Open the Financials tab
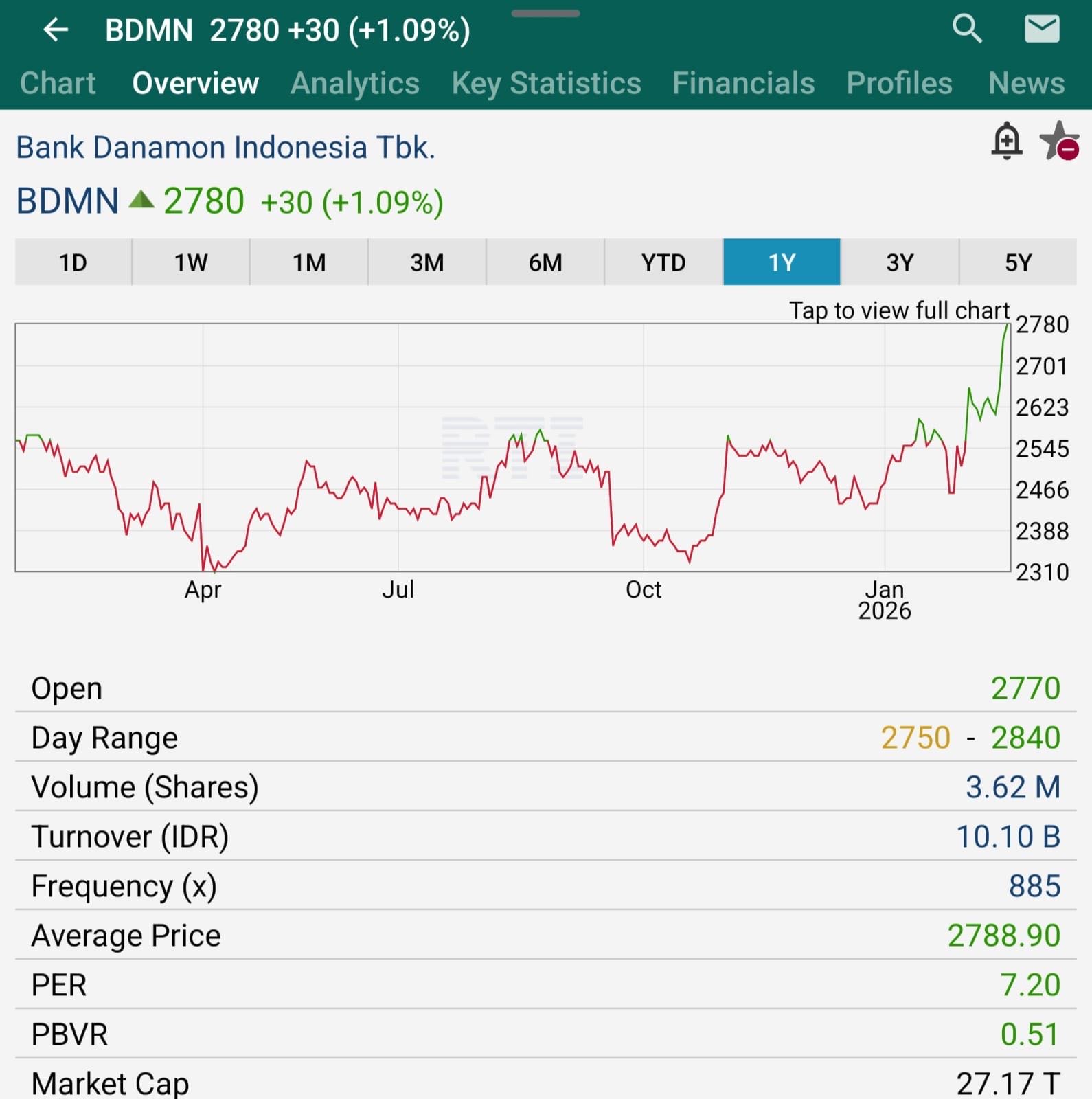The image size is (1092, 1099). (x=743, y=83)
